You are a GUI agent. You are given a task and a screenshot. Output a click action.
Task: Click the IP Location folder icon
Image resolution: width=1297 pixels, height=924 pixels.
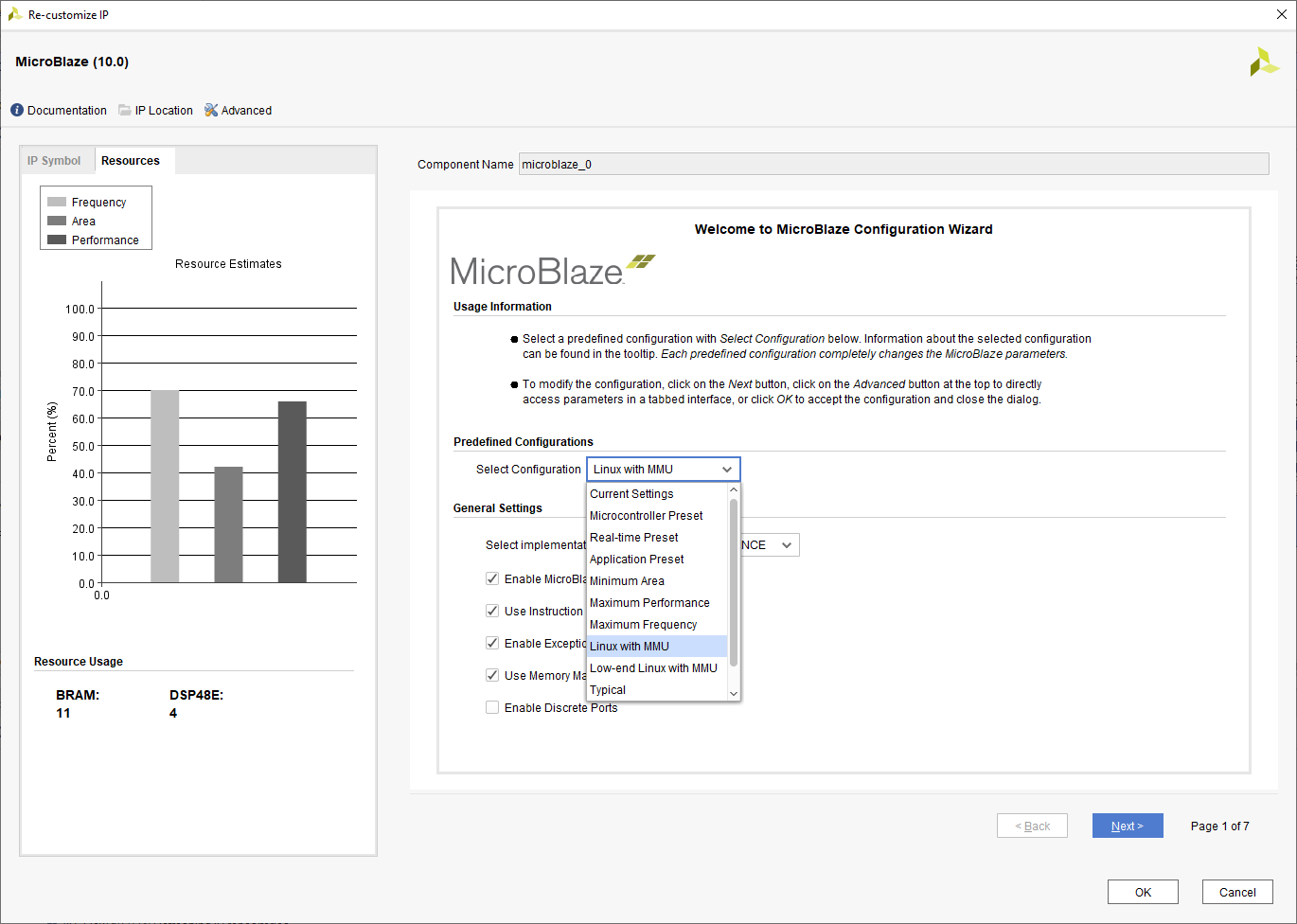tap(125, 111)
